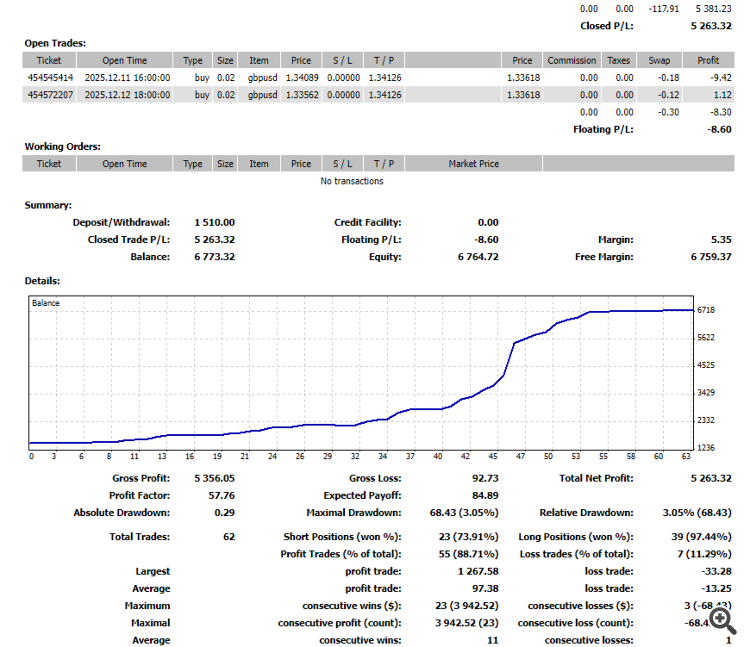
Task: Select ticket number 454572207
Action: (50, 95)
